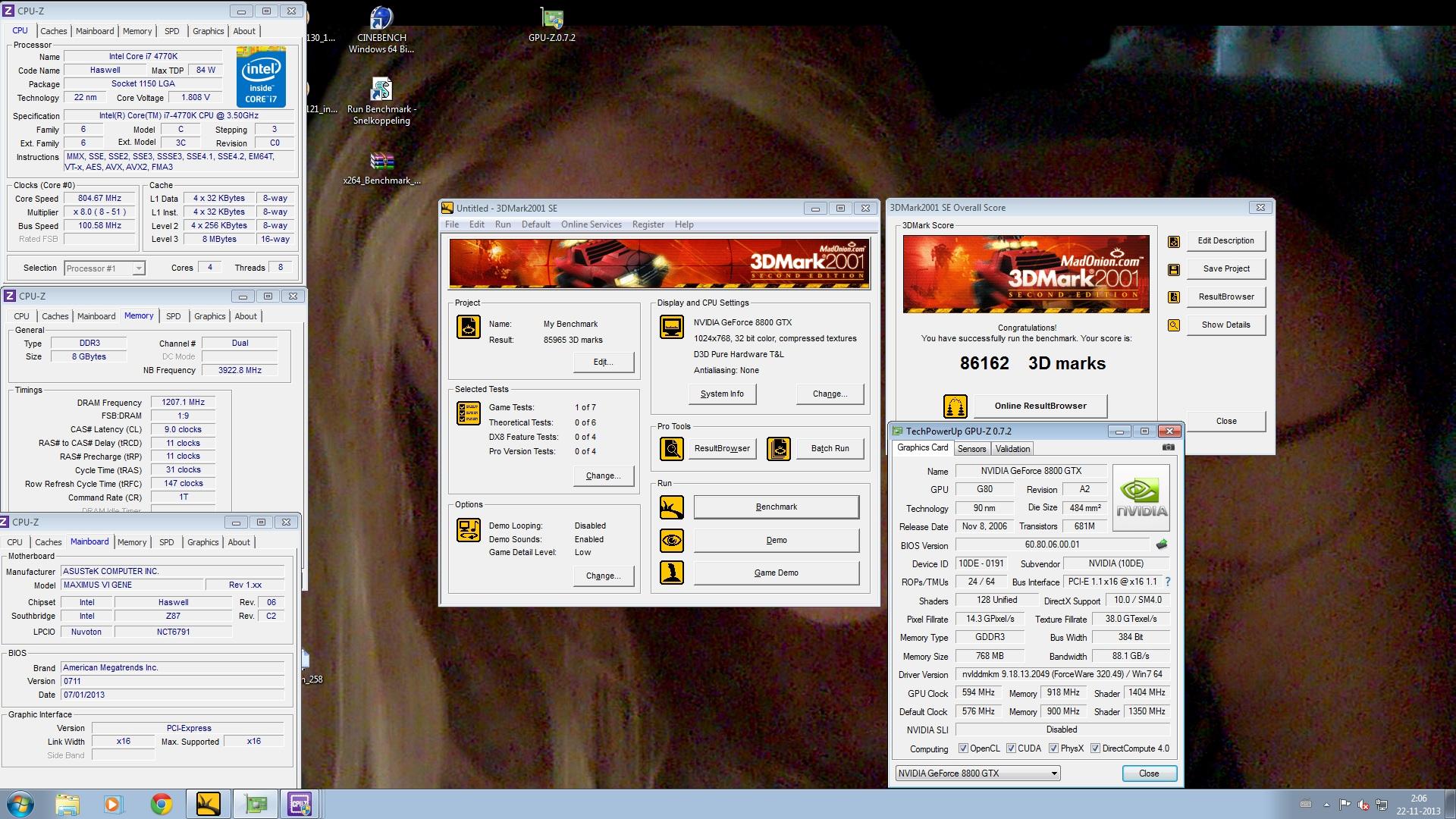This screenshot has height=819, width=1456.
Task: Click the Close button in Overall Score window
Action: [x=1226, y=421]
